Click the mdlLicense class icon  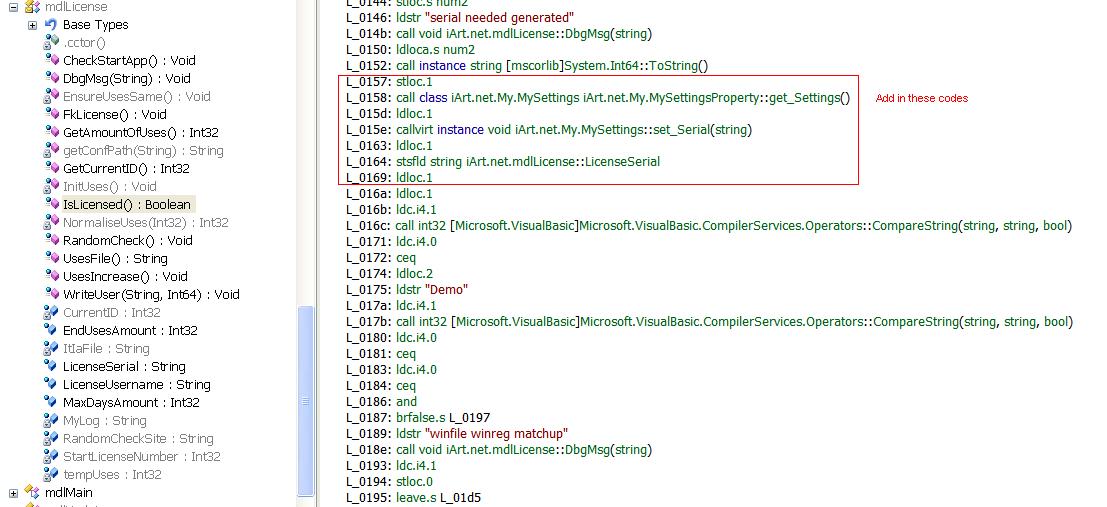(x=32, y=7)
